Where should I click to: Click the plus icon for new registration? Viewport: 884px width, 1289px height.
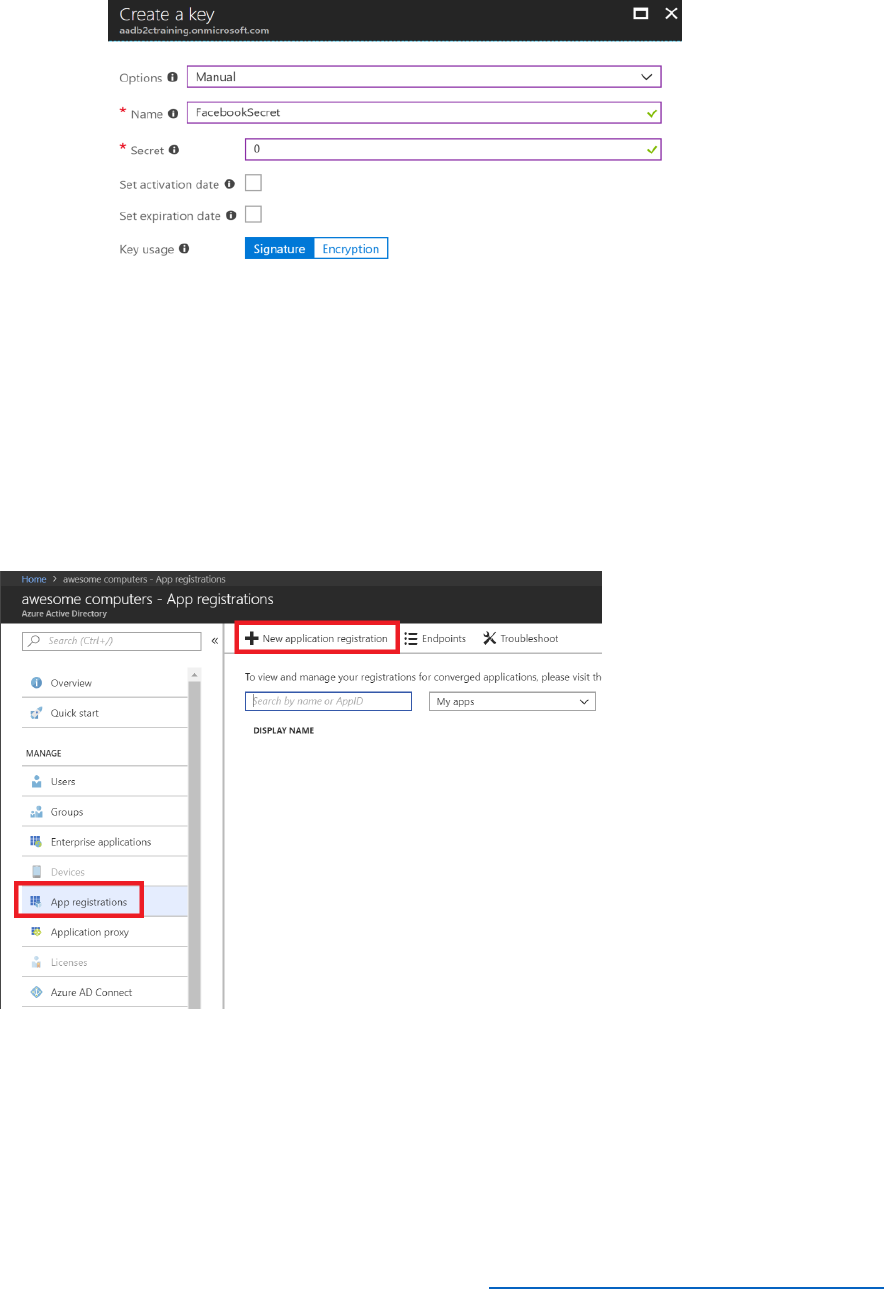pyautogui.click(x=252, y=638)
